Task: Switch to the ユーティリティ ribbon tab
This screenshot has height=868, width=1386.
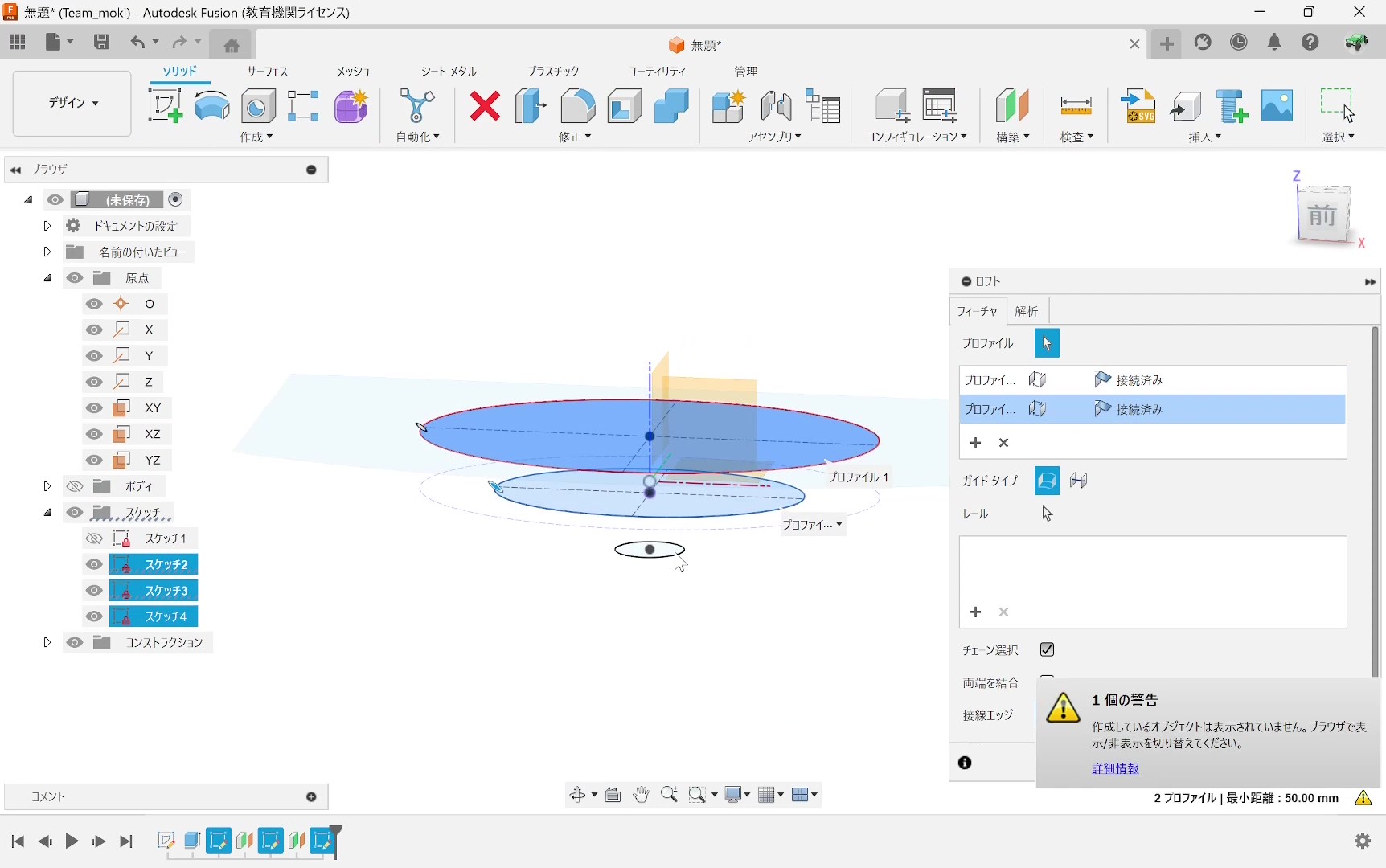Action: click(x=658, y=72)
